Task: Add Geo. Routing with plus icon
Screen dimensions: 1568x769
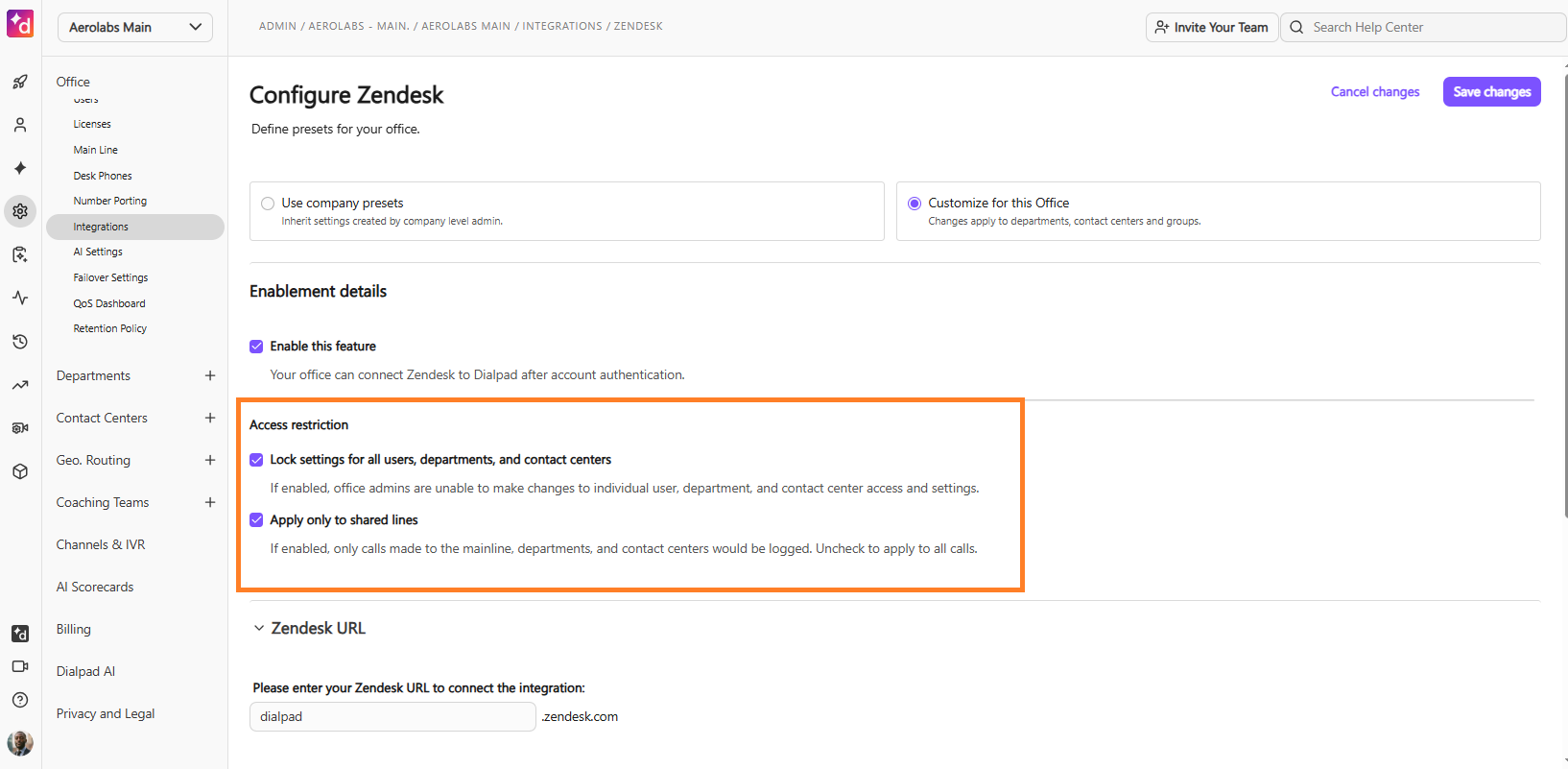Action: [x=210, y=460]
